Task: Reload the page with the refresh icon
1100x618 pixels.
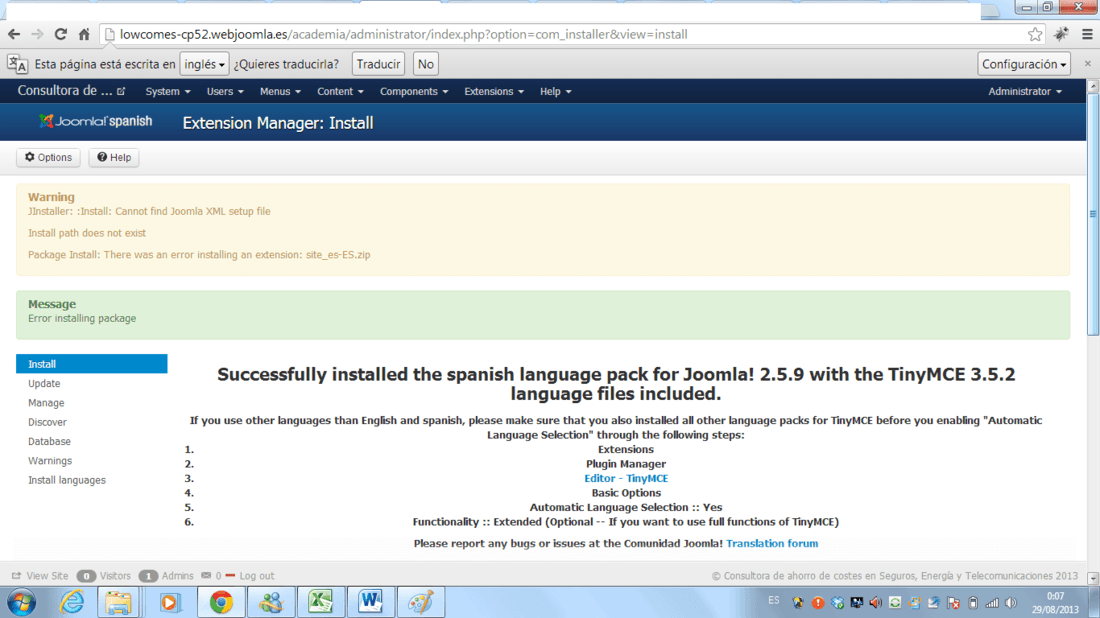Action: [x=60, y=34]
